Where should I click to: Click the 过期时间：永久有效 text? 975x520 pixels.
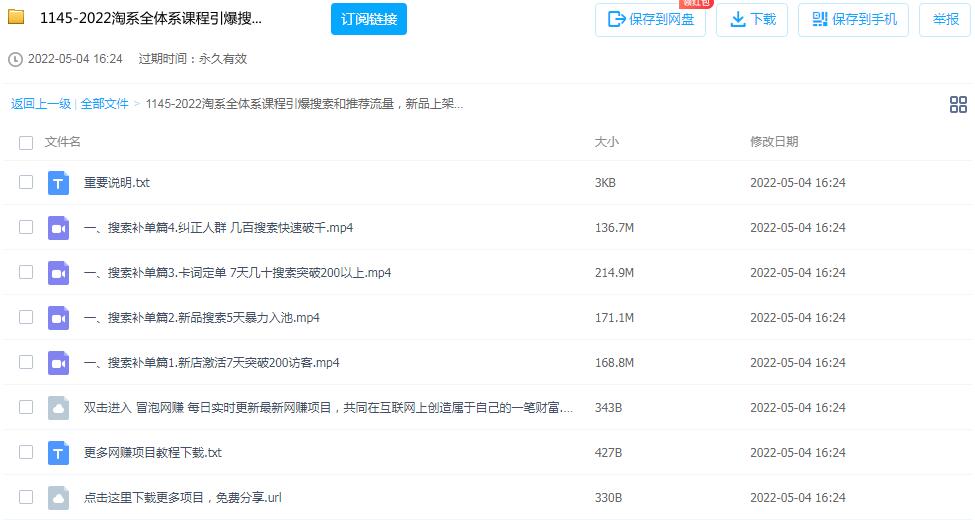pyautogui.click(x=193, y=59)
